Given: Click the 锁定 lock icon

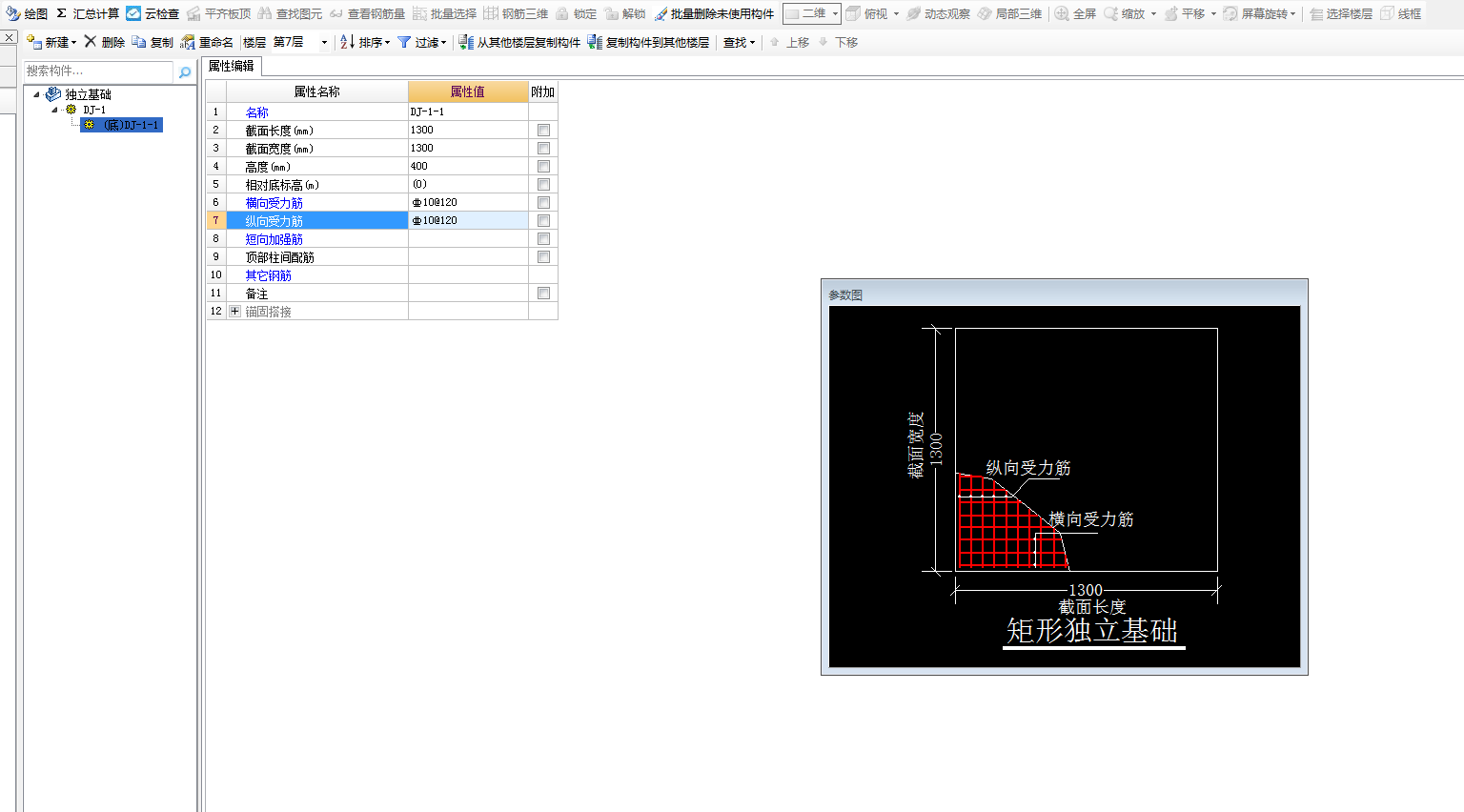Looking at the screenshot, I should pyautogui.click(x=562, y=13).
